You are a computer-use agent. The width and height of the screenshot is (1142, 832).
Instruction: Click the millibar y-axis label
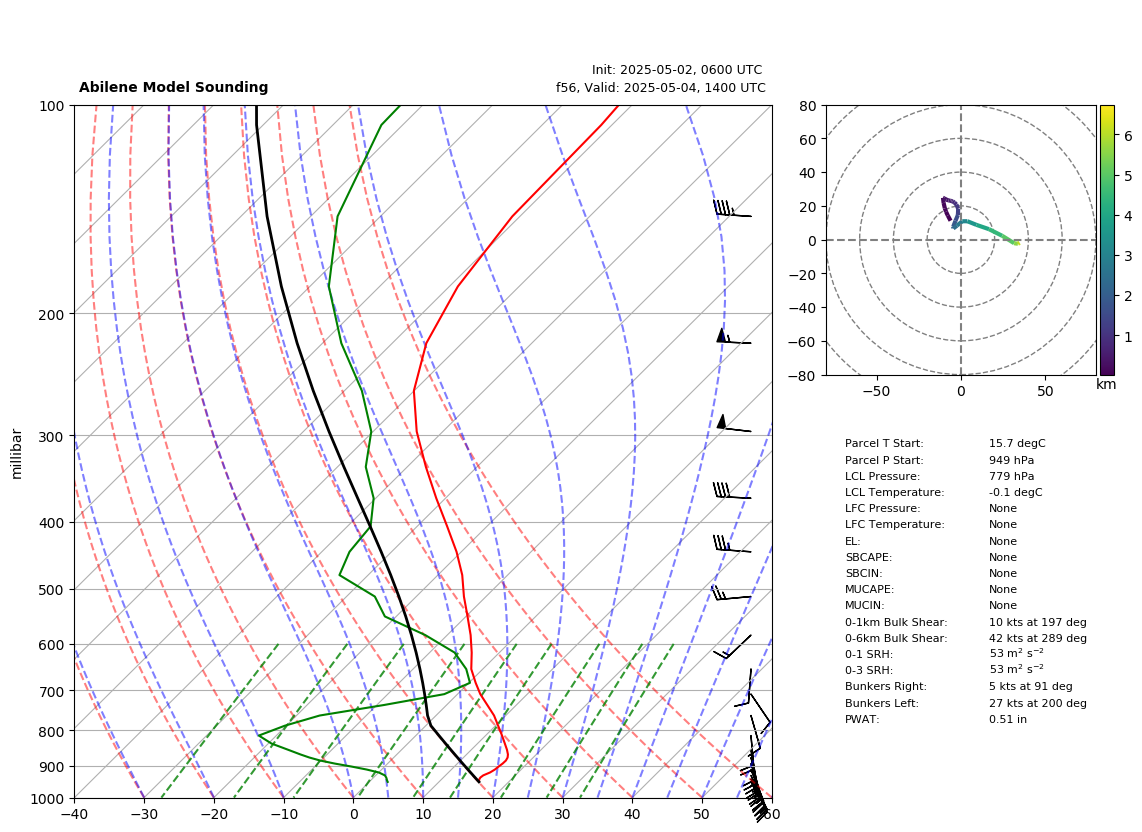[x=17, y=454]
